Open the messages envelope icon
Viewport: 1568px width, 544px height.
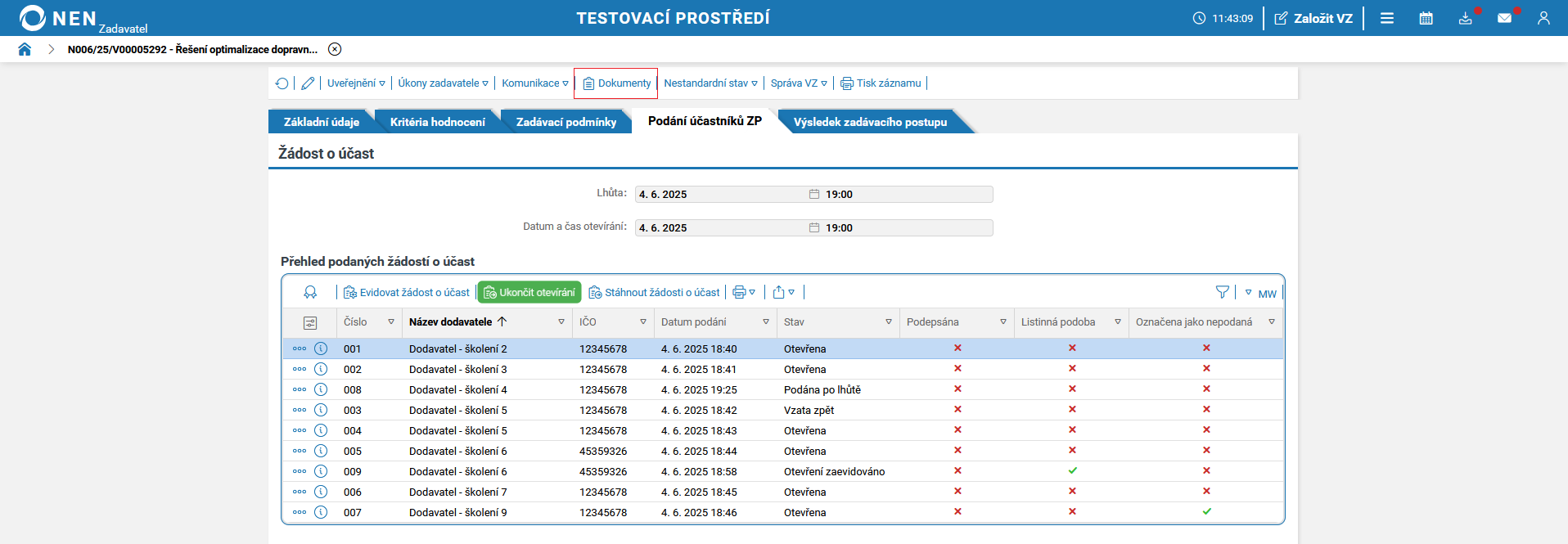pos(1504,18)
